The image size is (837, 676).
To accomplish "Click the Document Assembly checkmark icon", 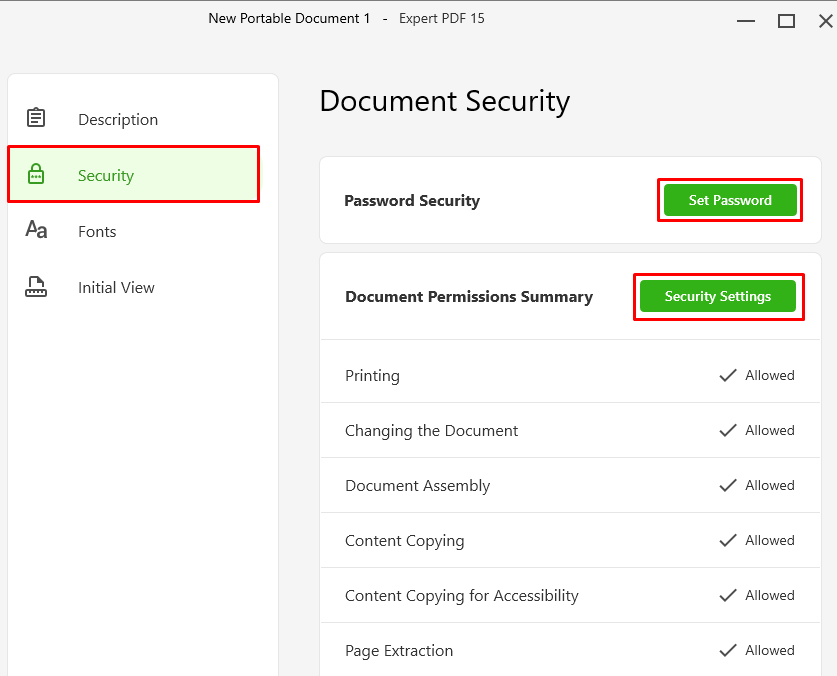I will tap(728, 485).
